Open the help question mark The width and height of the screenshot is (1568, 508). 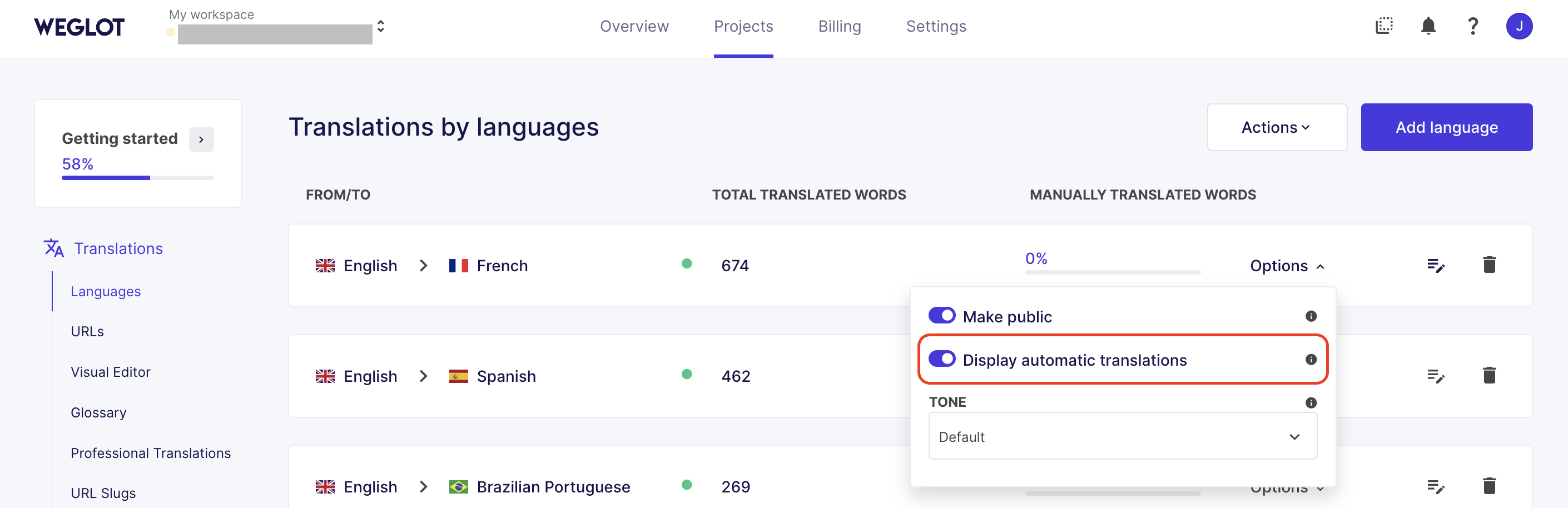(x=1472, y=26)
